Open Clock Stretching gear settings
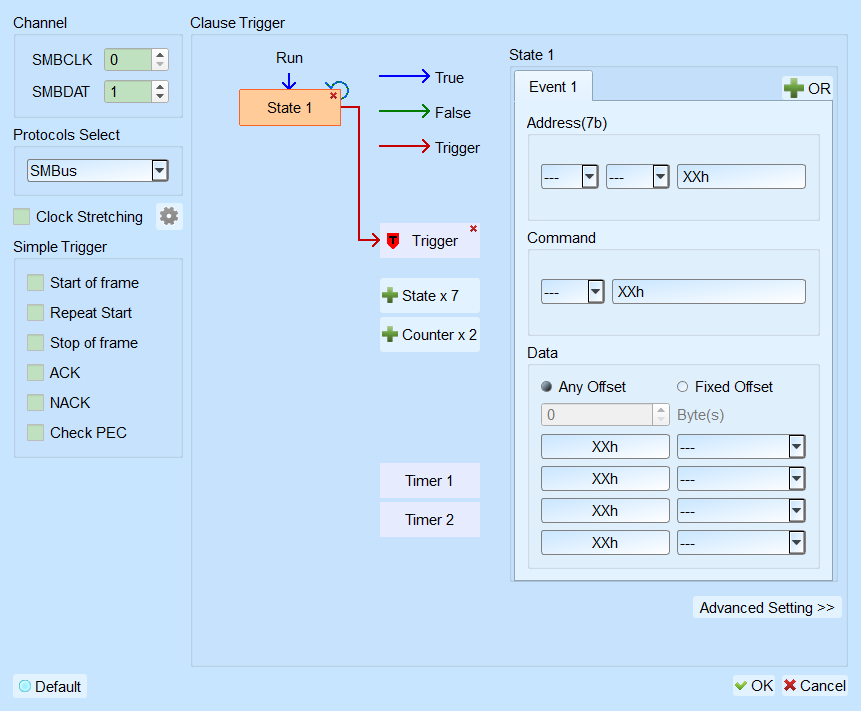This screenshot has height=711, width=861. pyautogui.click(x=169, y=216)
